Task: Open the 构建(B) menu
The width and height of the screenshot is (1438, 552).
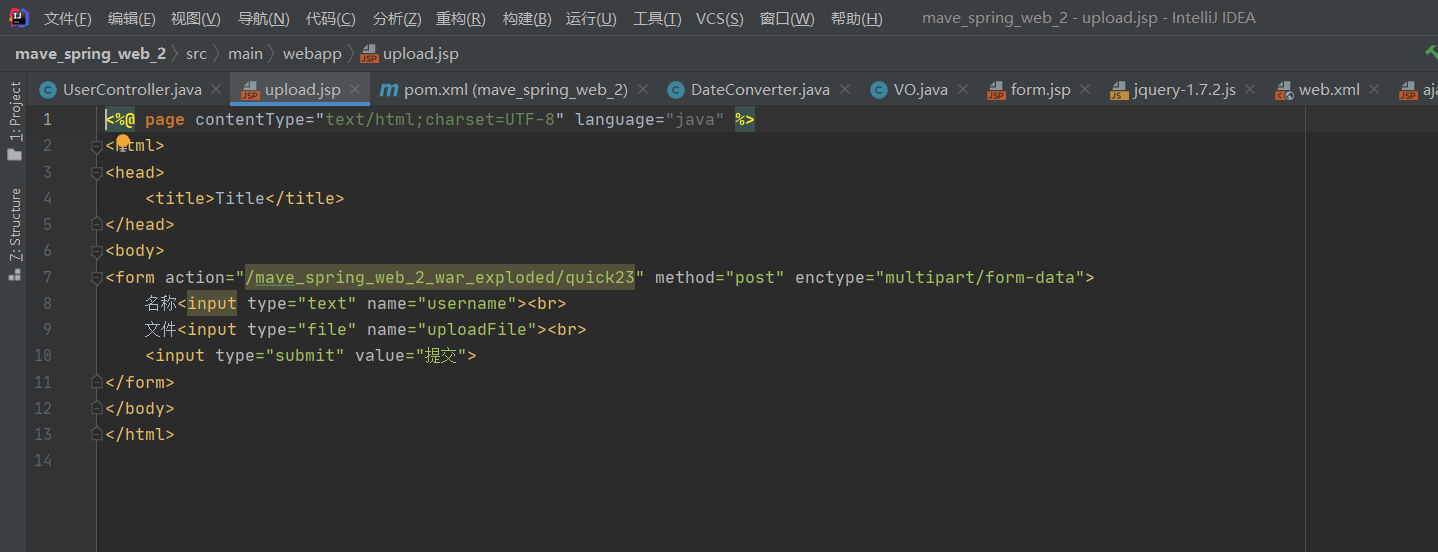Action: (527, 19)
